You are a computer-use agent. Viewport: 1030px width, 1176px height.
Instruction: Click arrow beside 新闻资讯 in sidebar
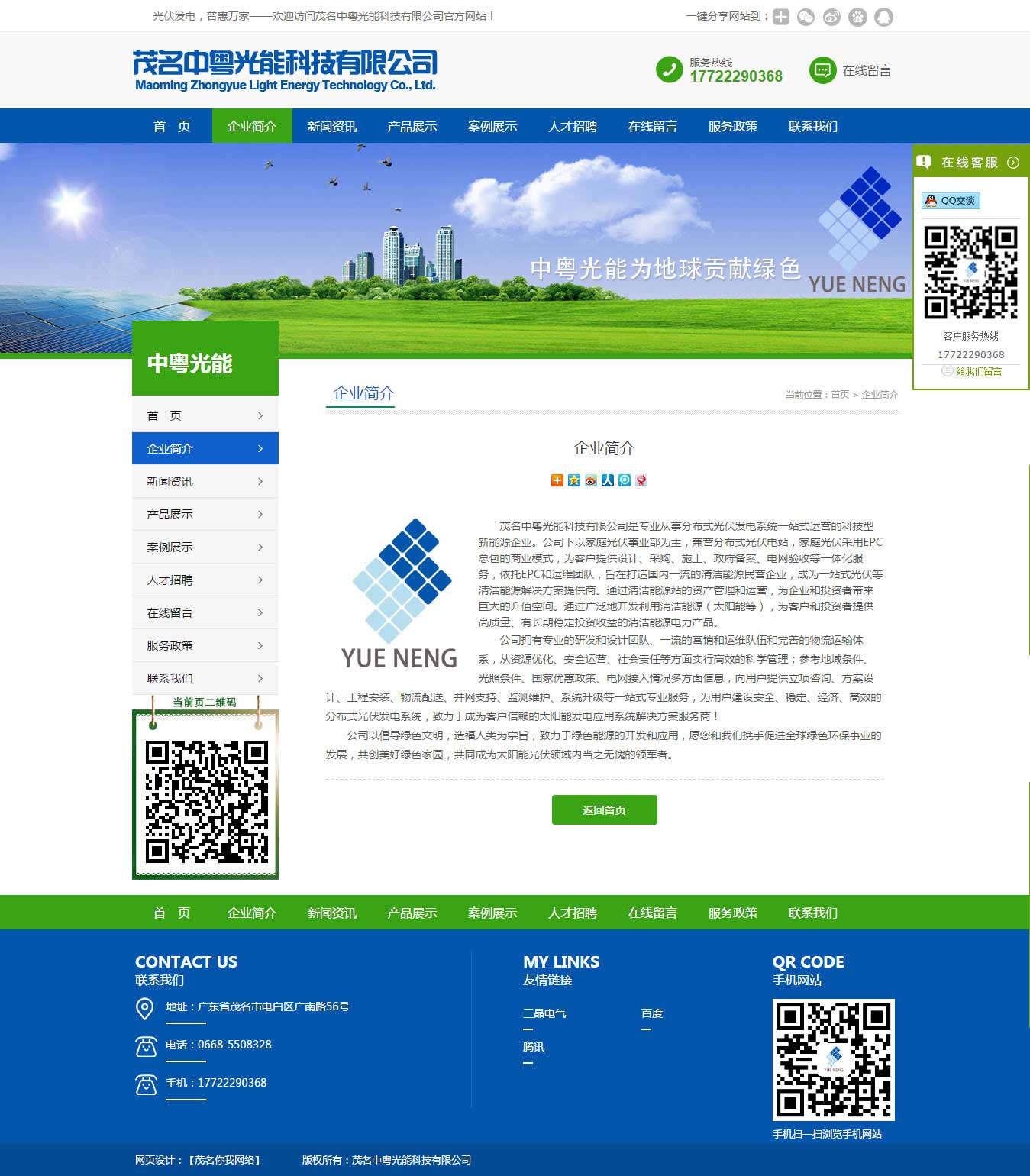pyautogui.click(x=260, y=482)
